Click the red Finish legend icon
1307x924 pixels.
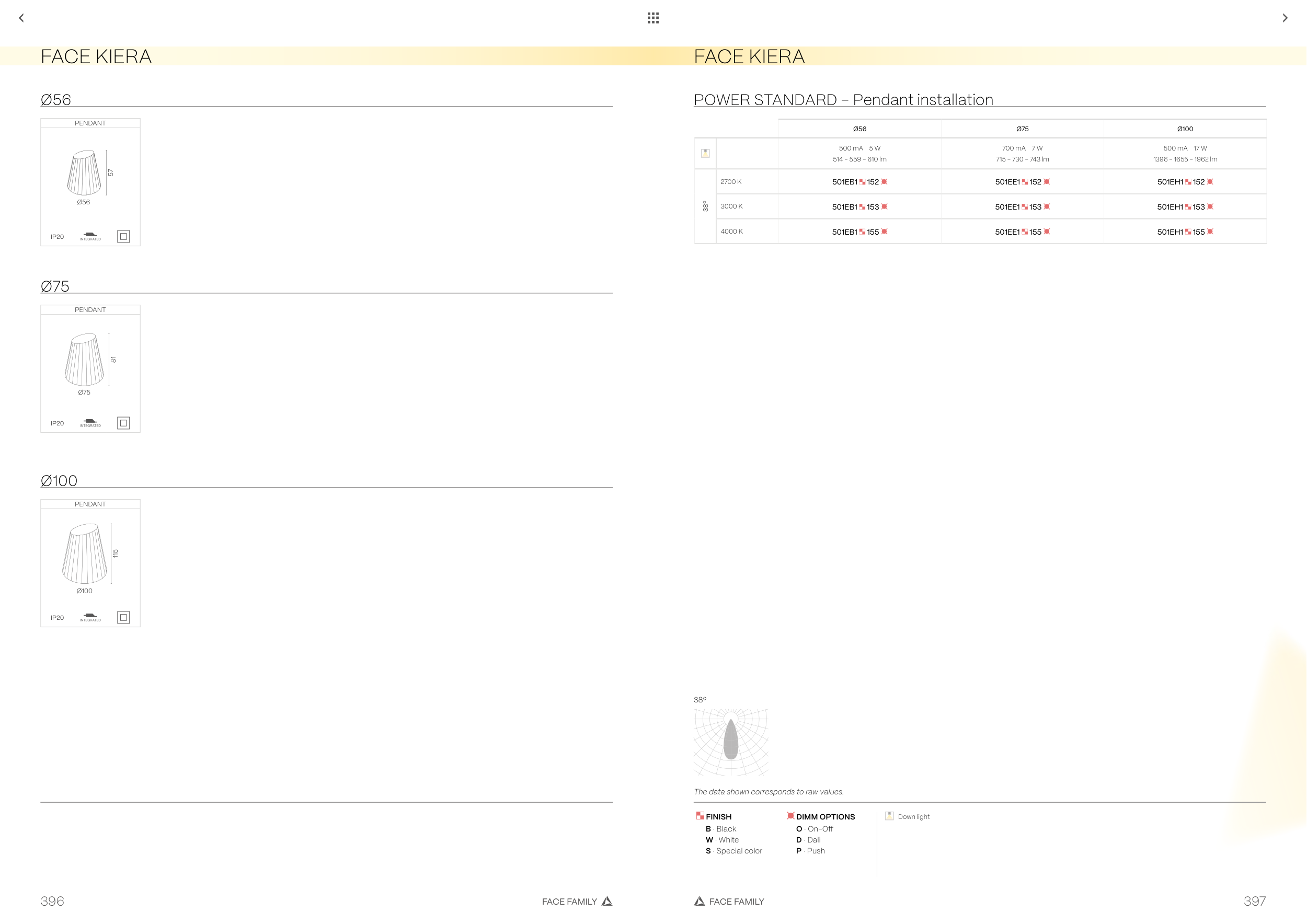(700, 815)
